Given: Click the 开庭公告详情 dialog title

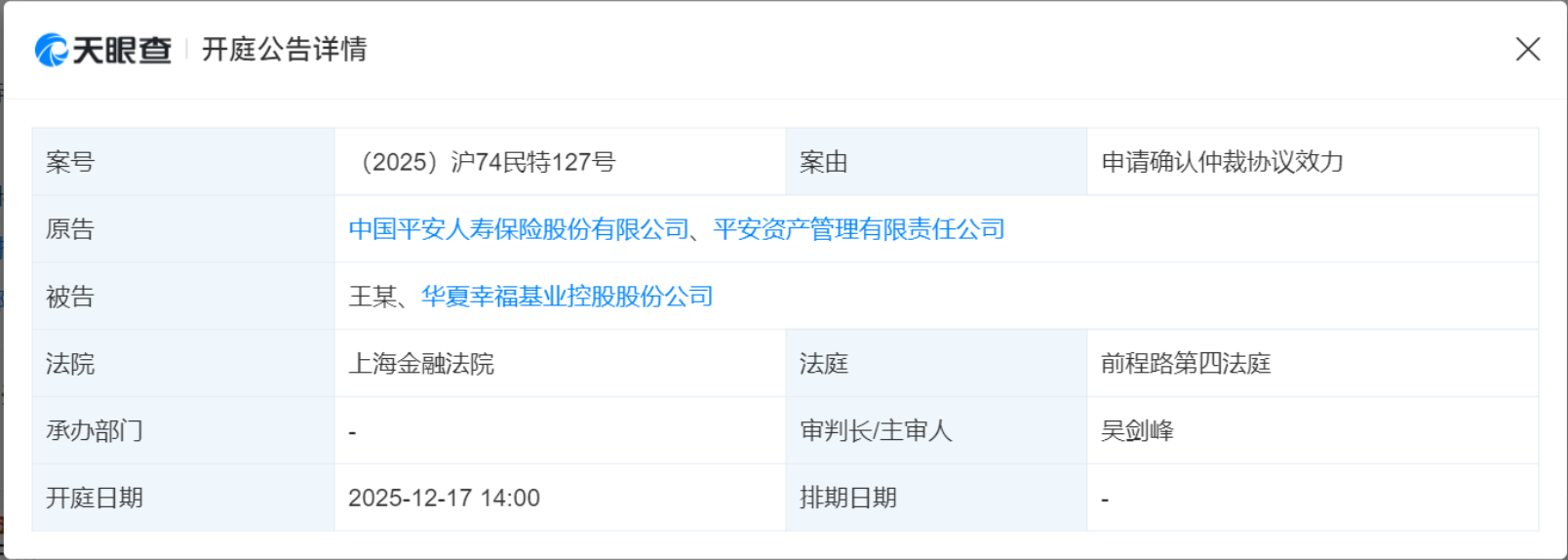Looking at the screenshot, I should [x=285, y=49].
